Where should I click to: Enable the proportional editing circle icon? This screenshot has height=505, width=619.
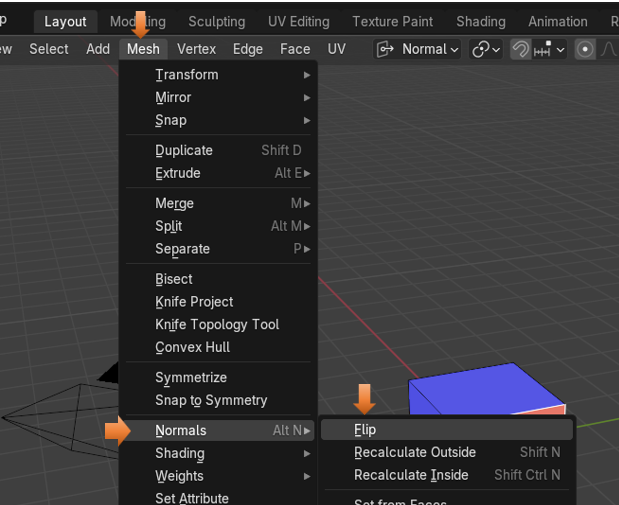585,49
